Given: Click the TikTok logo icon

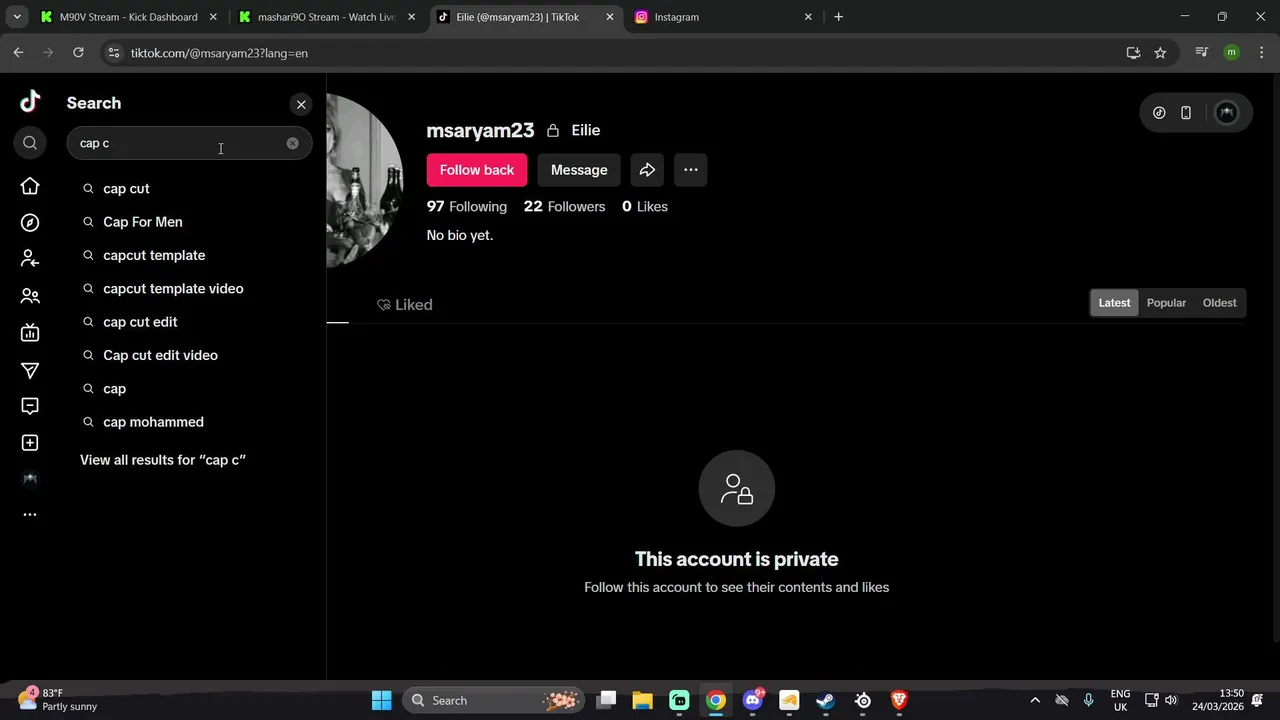Looking at the screenshot, I should pos(30,101).
